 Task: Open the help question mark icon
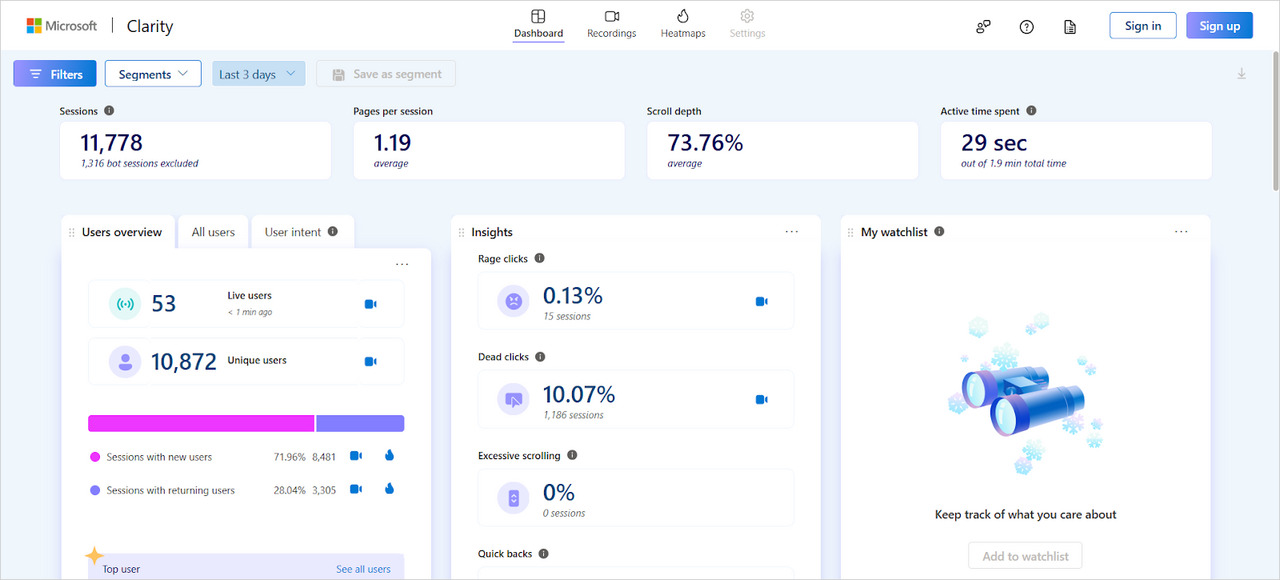1026,27
